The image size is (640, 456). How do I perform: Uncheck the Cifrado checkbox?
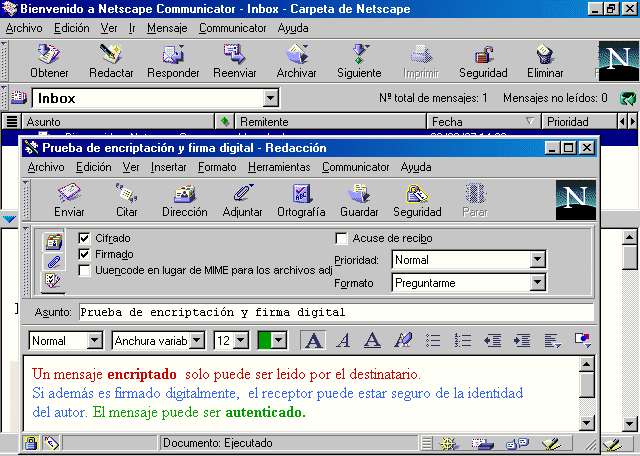[x=84, y=238]
